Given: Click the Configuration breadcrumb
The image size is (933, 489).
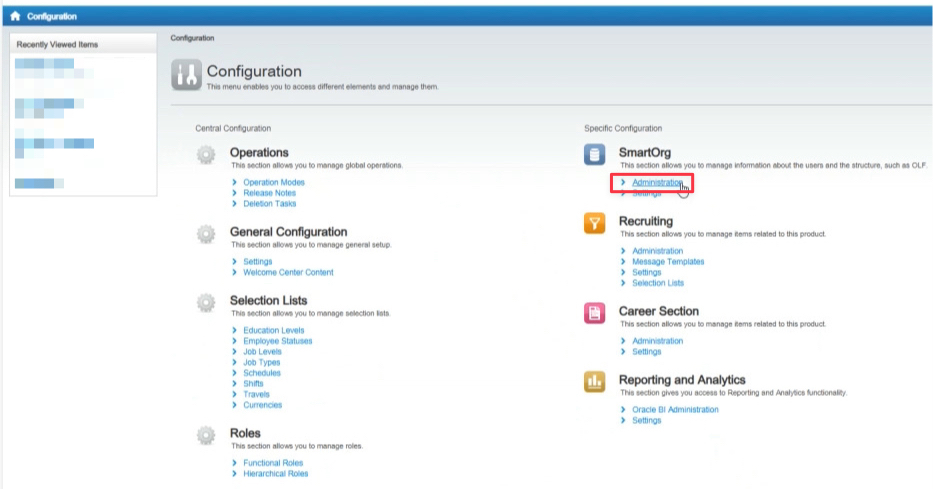Looking at the screenshot, I should click(192, 38).
